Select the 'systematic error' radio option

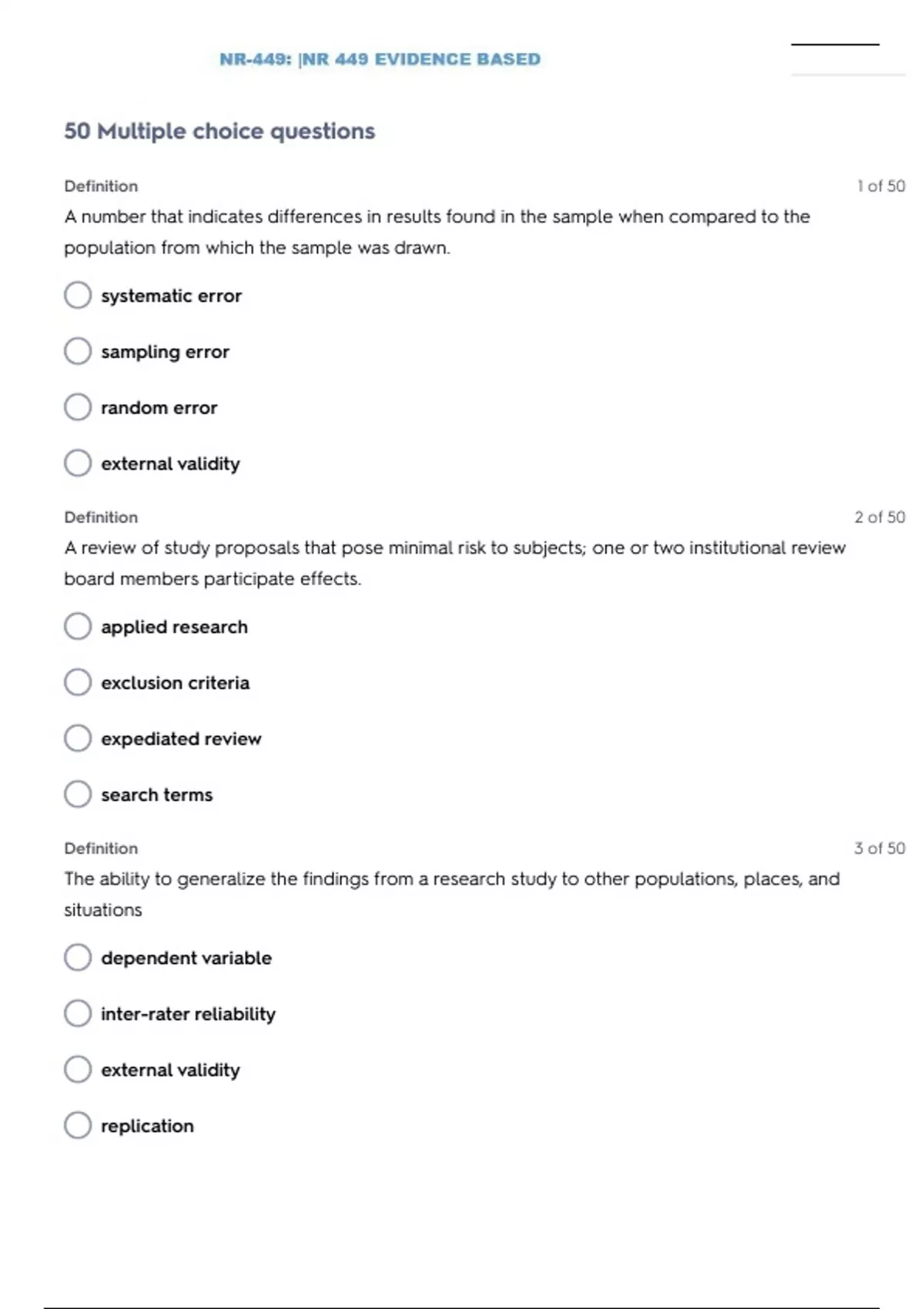point(78,295)
